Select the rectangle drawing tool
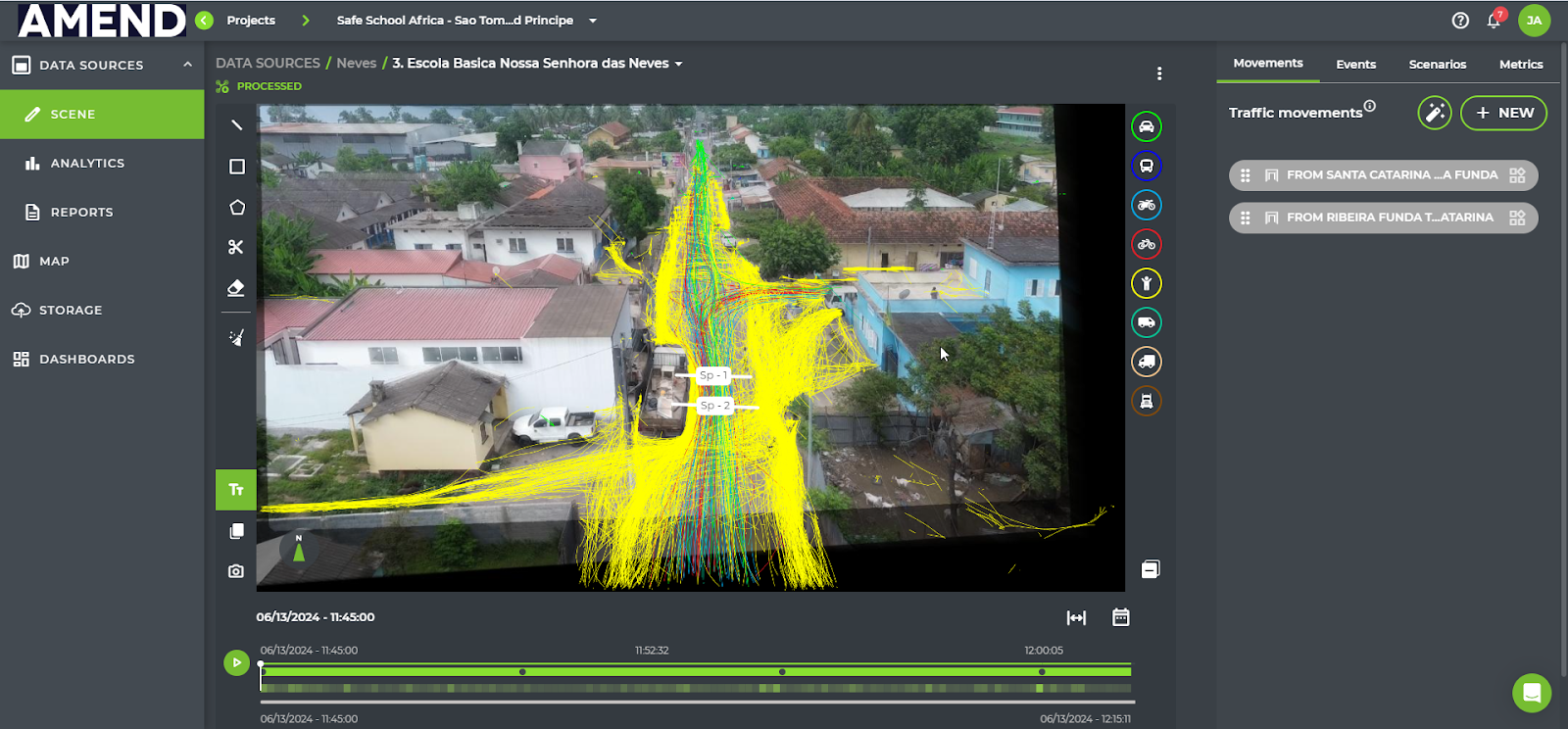Viewport: 1568px width, 729px height. (236, 167)
